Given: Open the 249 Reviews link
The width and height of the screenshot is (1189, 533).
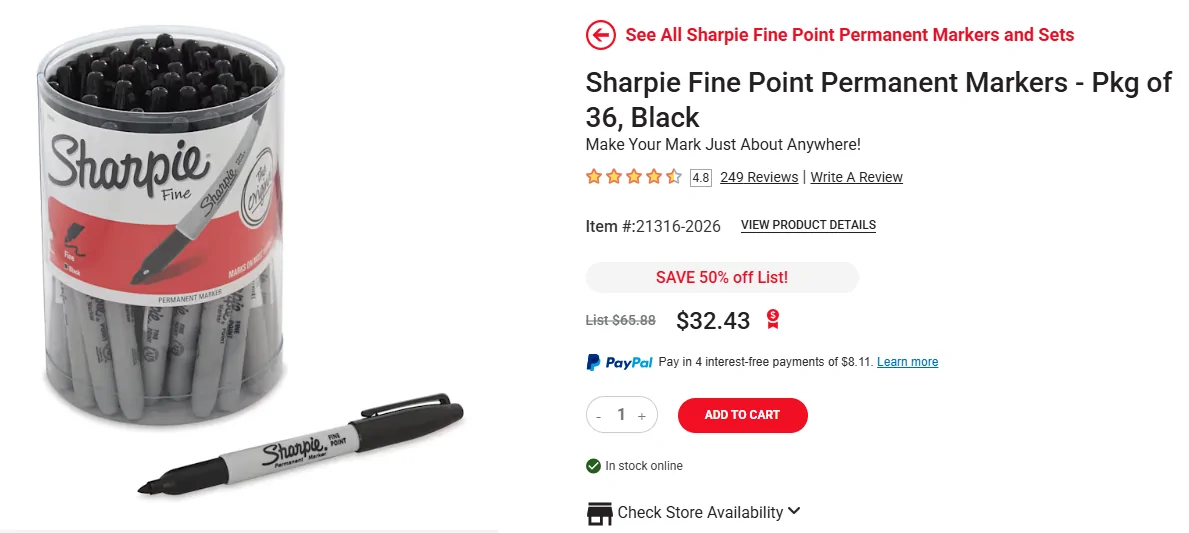Looking at the screenshot, I should 759,177.
